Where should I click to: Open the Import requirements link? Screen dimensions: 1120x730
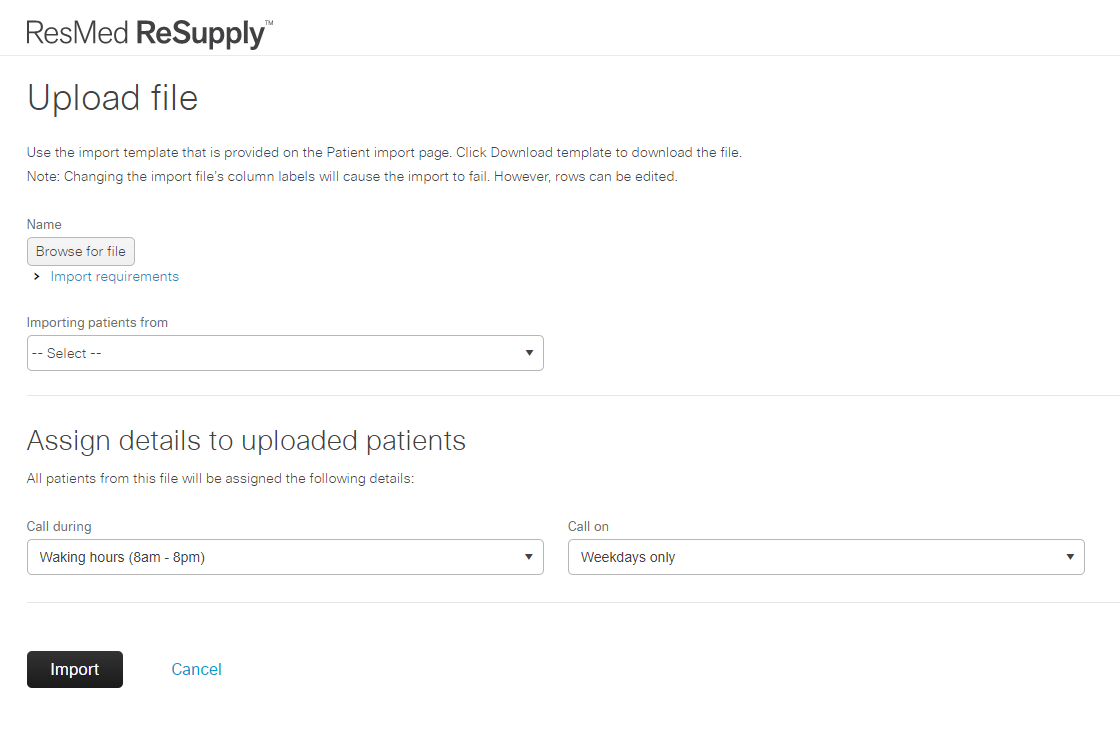click(114, 276)
